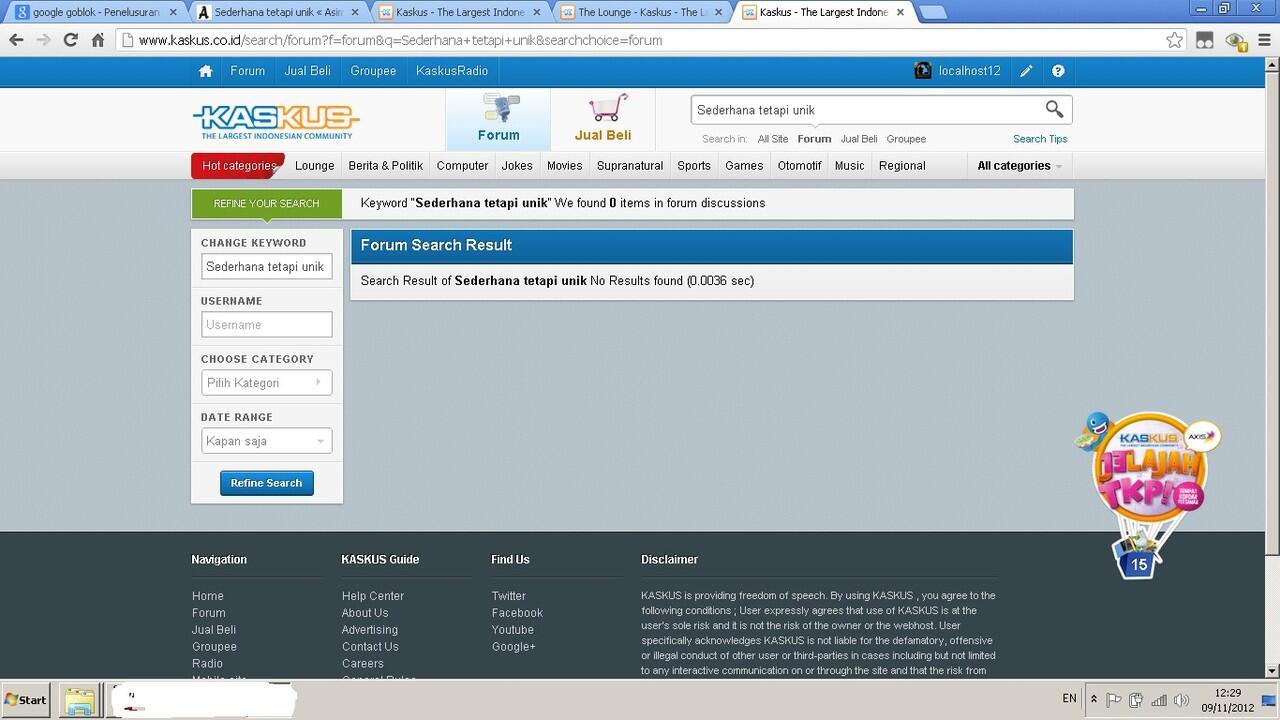
Task: Open the Music category
Action: tap(849, 166)
